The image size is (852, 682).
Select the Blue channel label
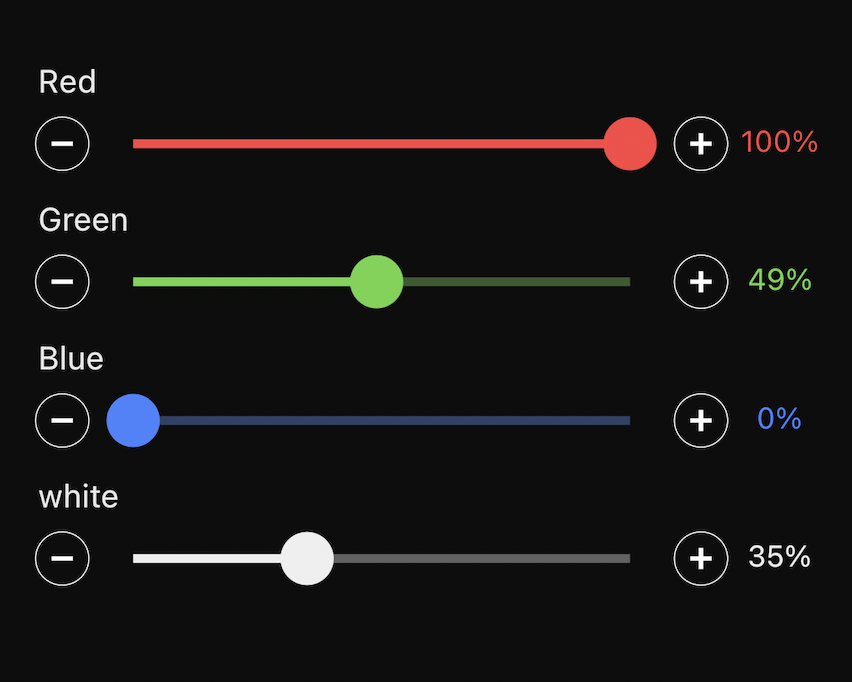(71, 358)
